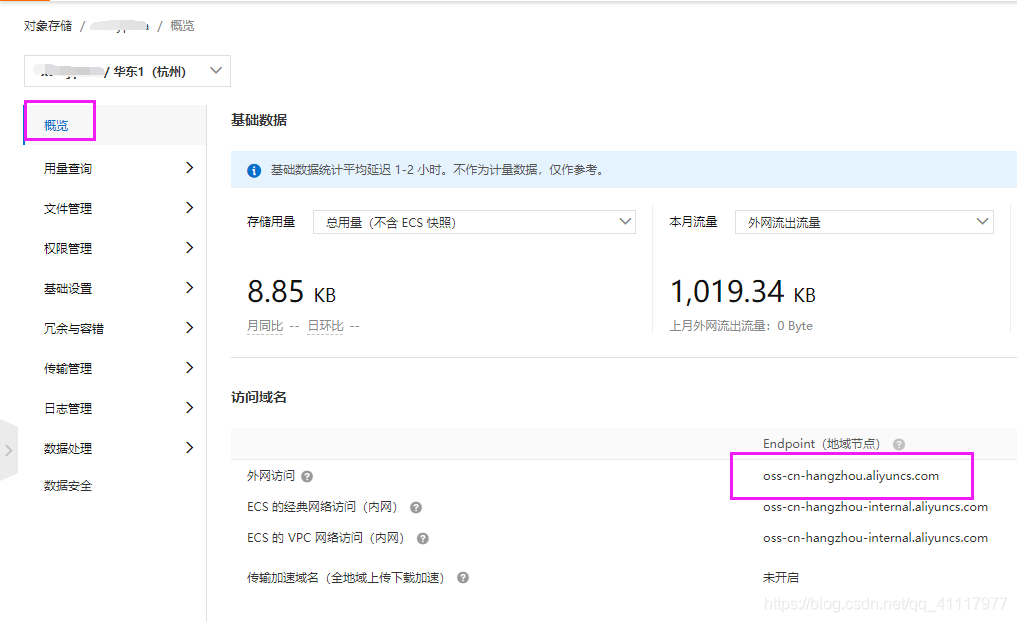Click the 外网访问 row label
This screenshot has height=622, width=1017.
coord(270,476)
